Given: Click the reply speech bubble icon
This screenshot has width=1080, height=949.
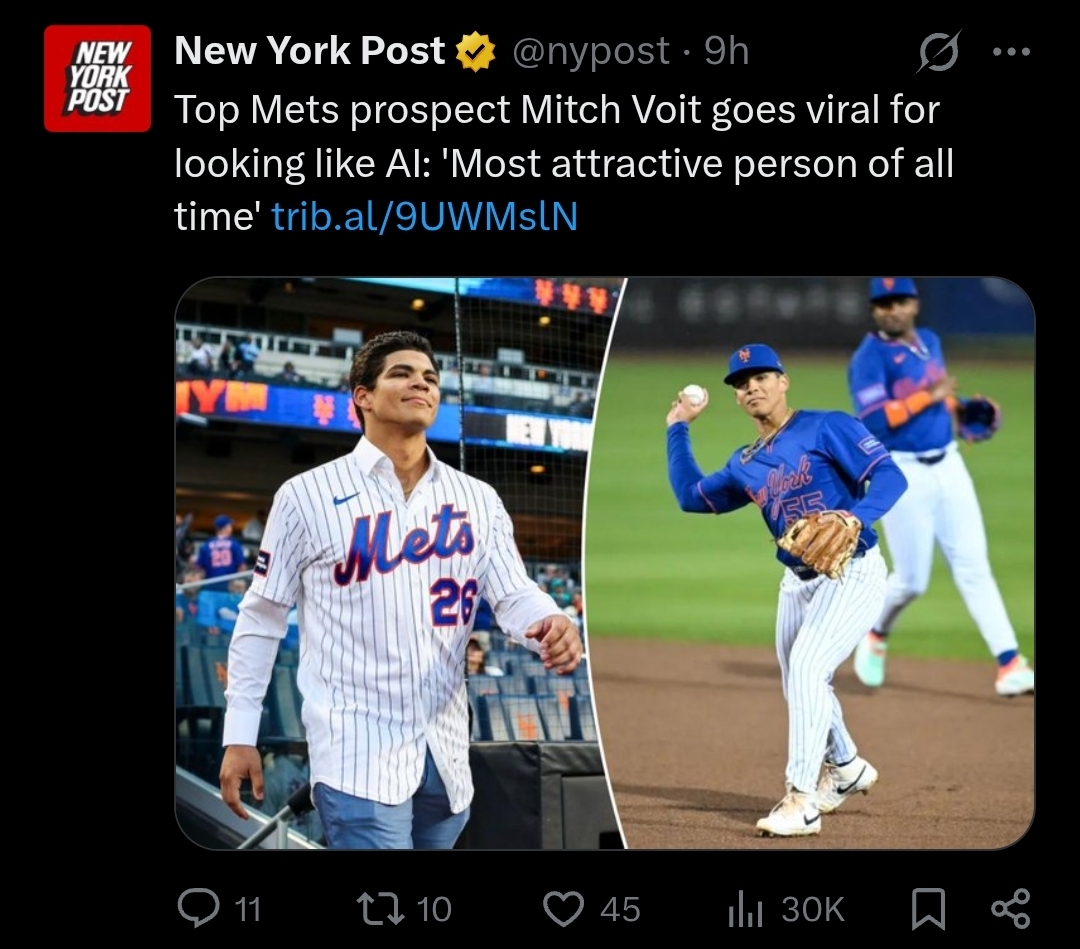Looking at the screenshot, I should pyautogui.click(x=198, y=908).
